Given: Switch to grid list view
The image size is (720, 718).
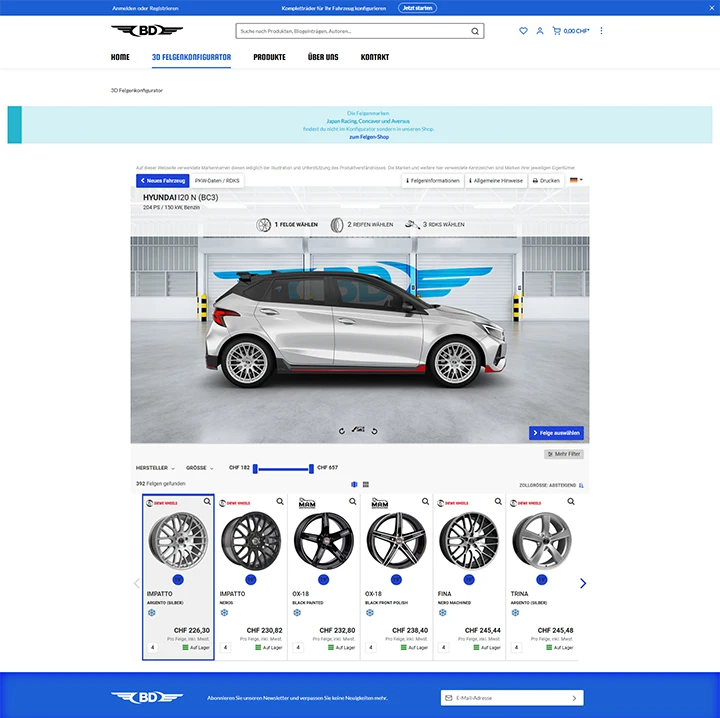Looking at the screenshot, I should [x=366, y=484].
